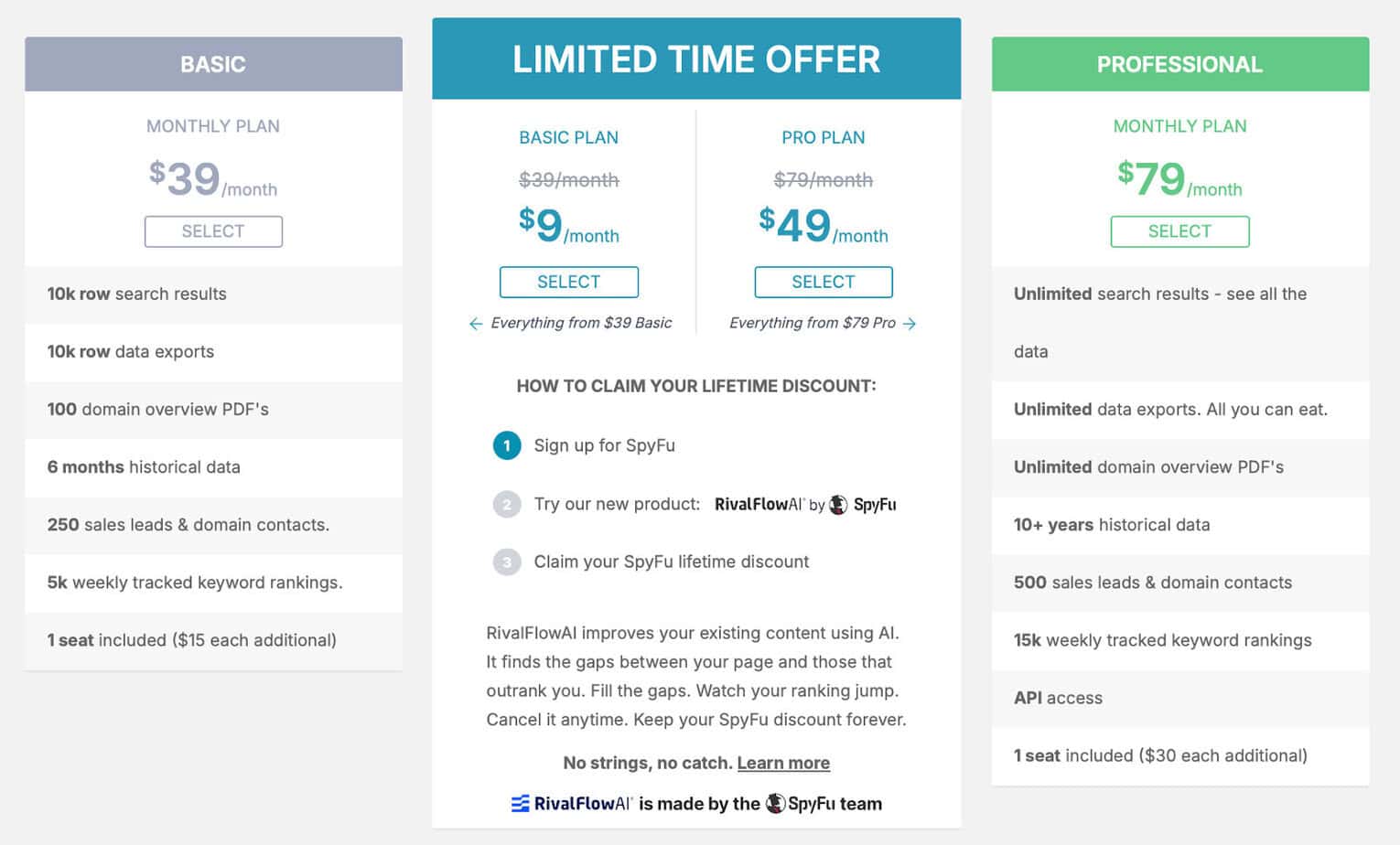Select the $9/month Basic plan offer

coord(569,282)
